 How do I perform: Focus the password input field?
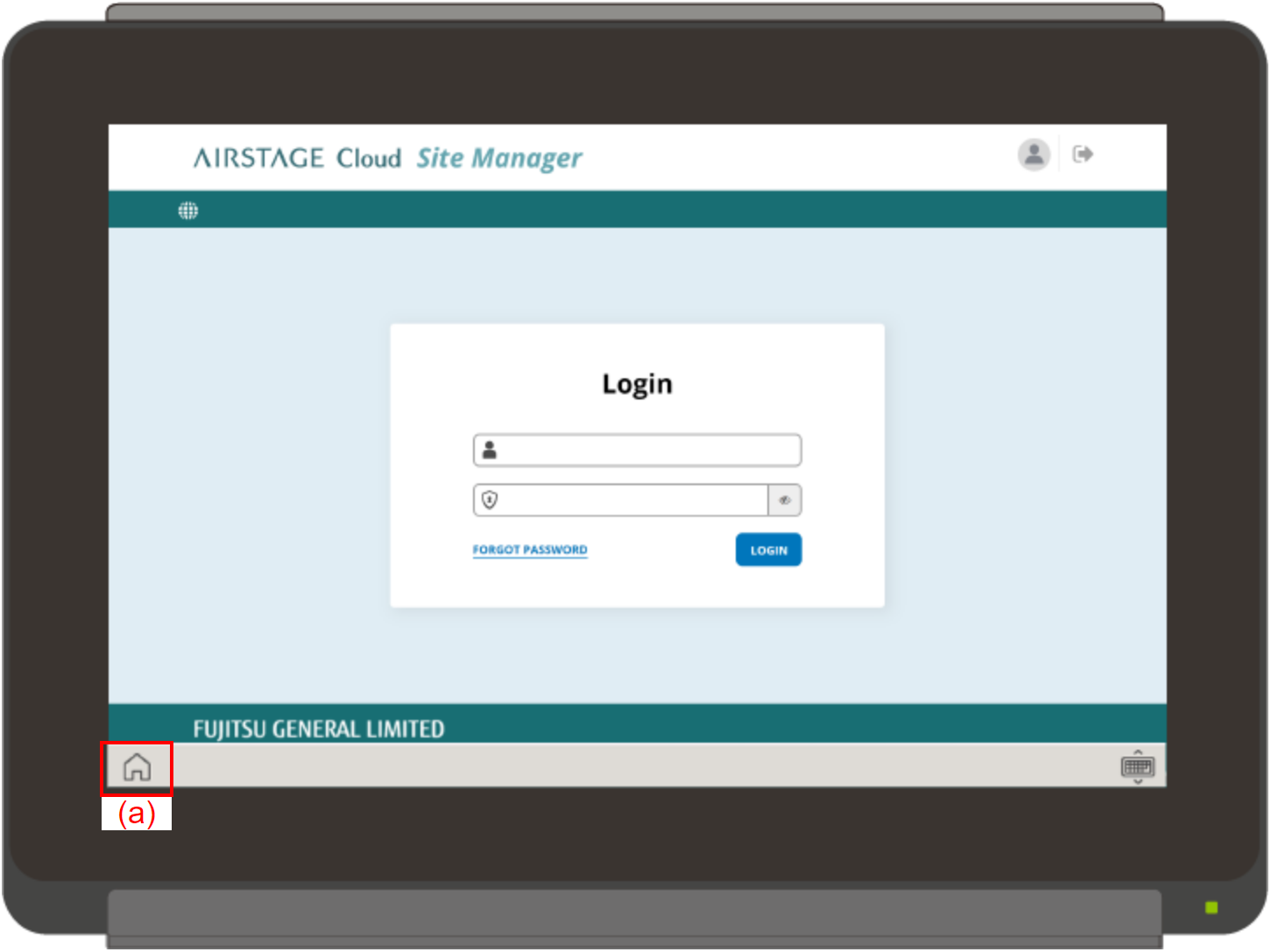click(632, 500)
